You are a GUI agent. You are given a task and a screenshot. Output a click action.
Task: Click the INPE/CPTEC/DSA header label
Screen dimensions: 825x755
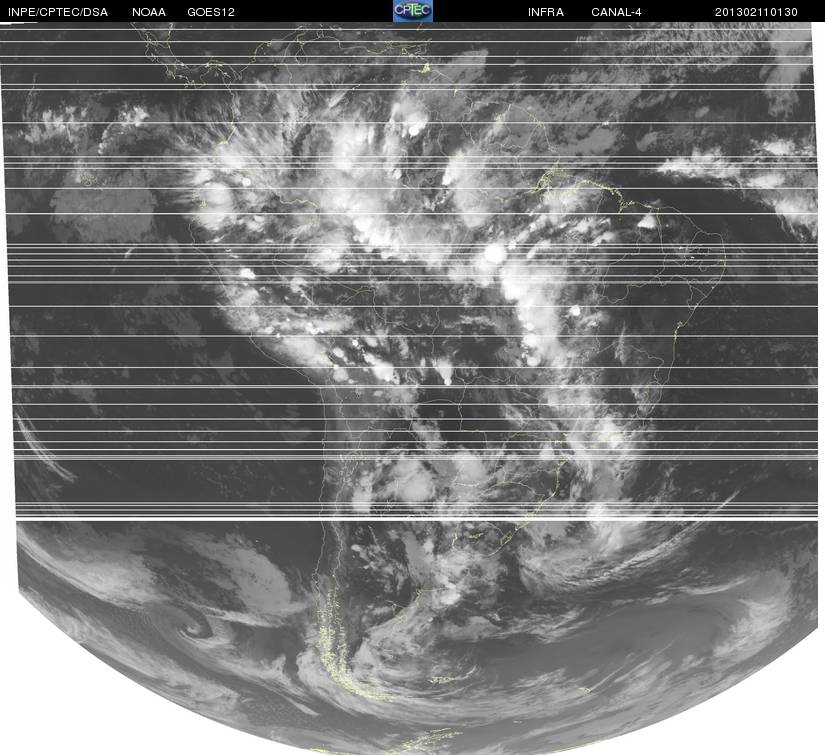[x=58, y=12]
